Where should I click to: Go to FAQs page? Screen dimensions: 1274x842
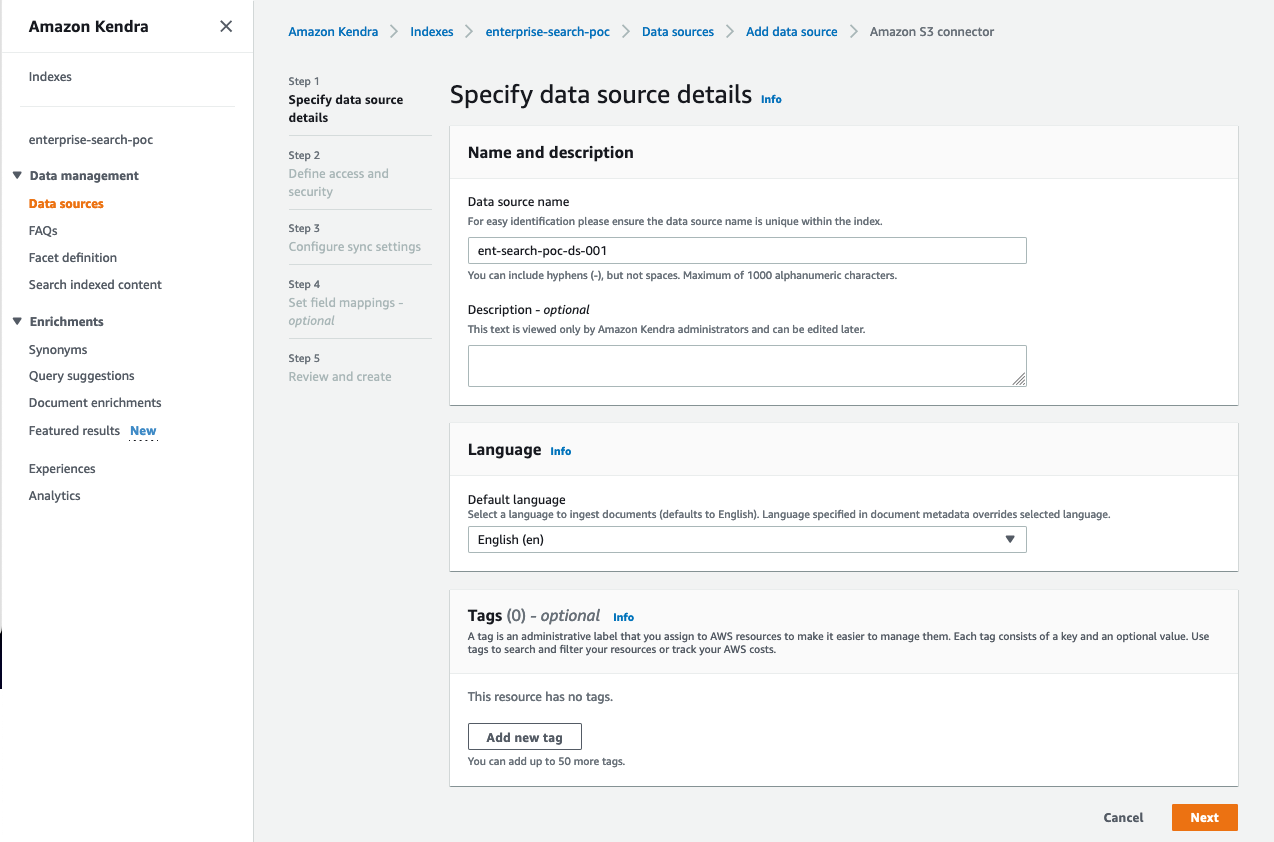[x=43, y=231]
